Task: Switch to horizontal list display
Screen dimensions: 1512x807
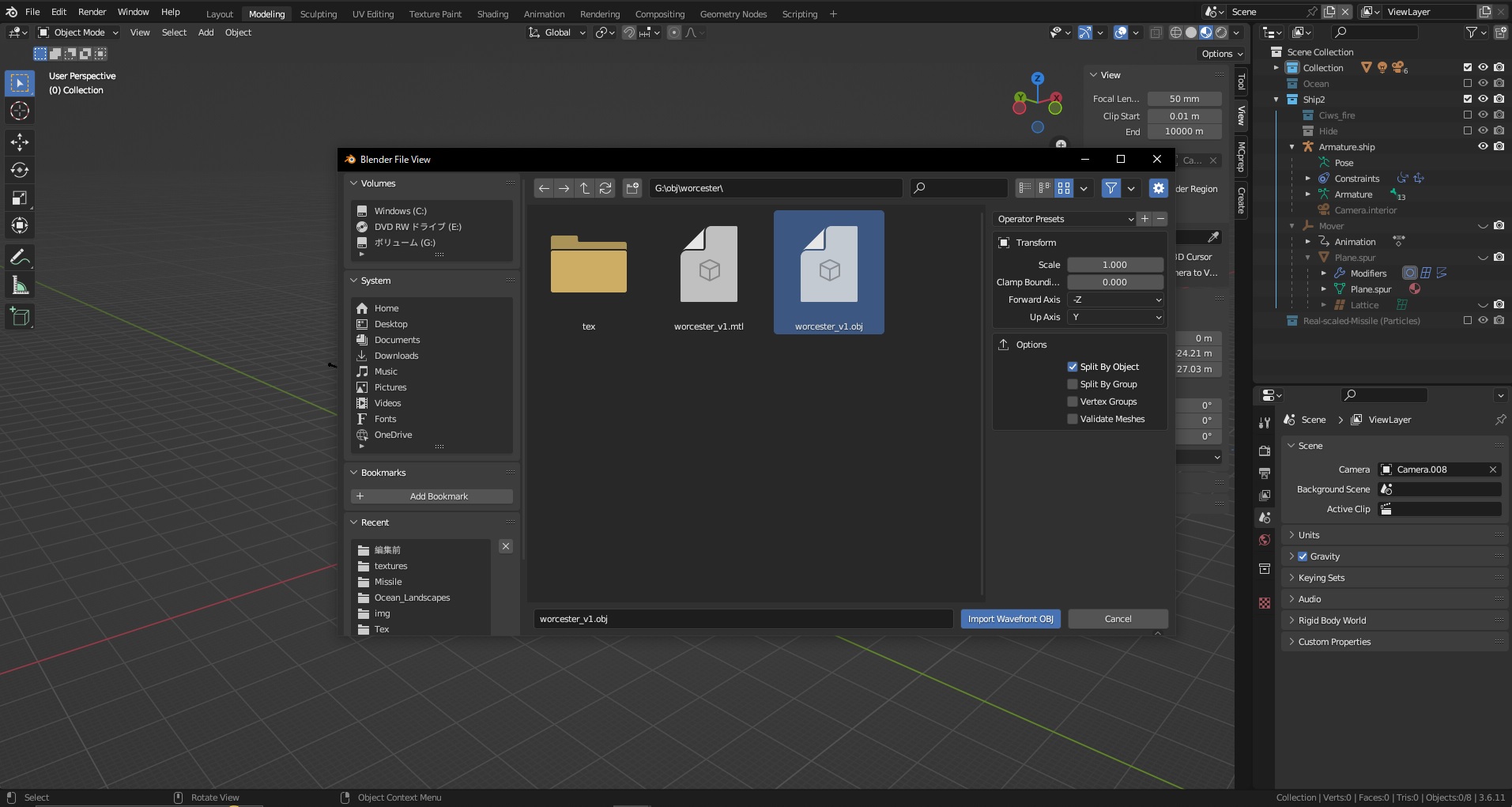Action: click(1044, 188)
